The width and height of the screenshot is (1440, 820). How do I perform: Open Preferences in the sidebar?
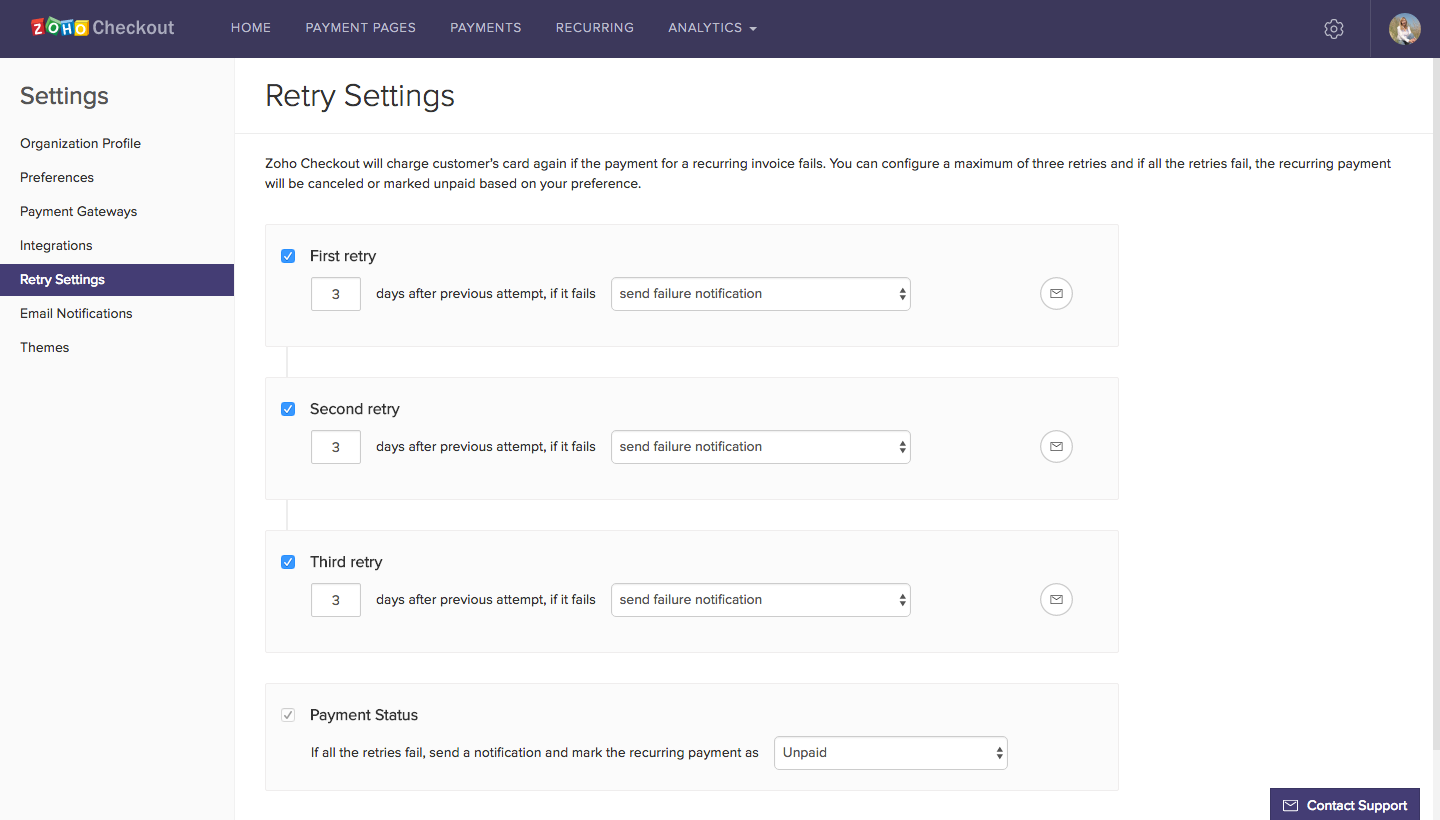117,177
